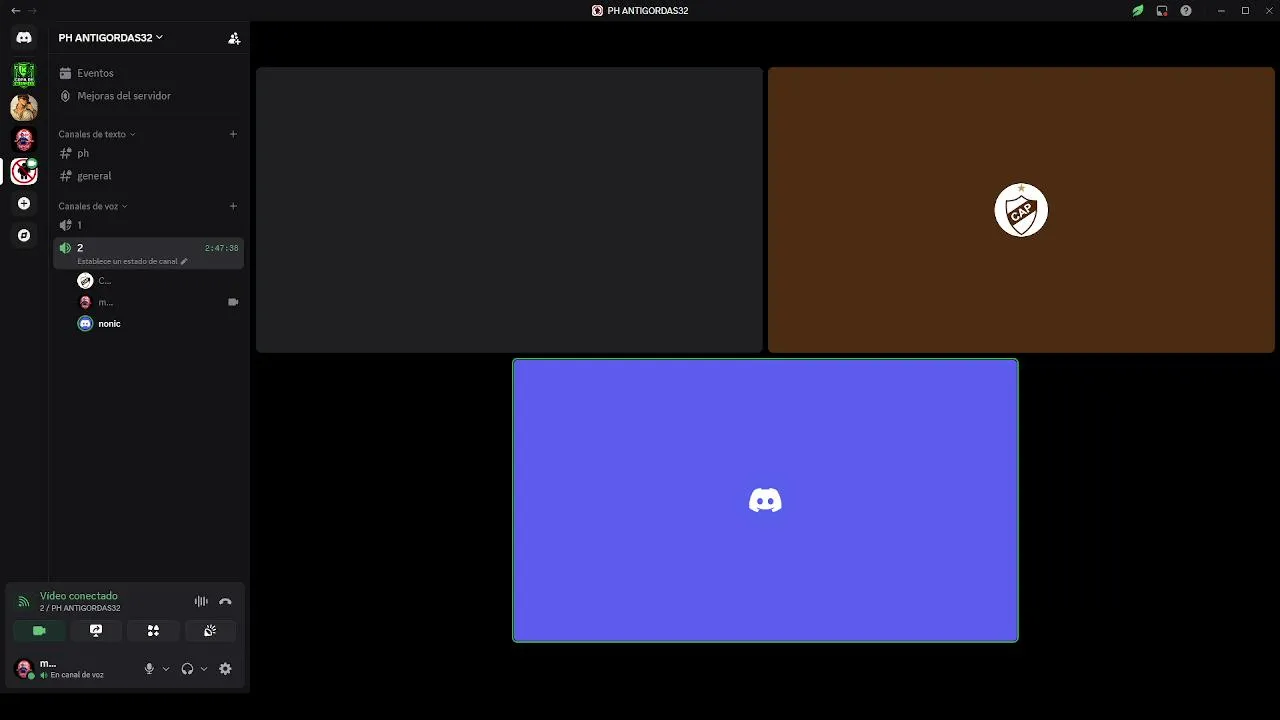
Task: Create a text channel with the plus
Action: (x=233, y=134)
